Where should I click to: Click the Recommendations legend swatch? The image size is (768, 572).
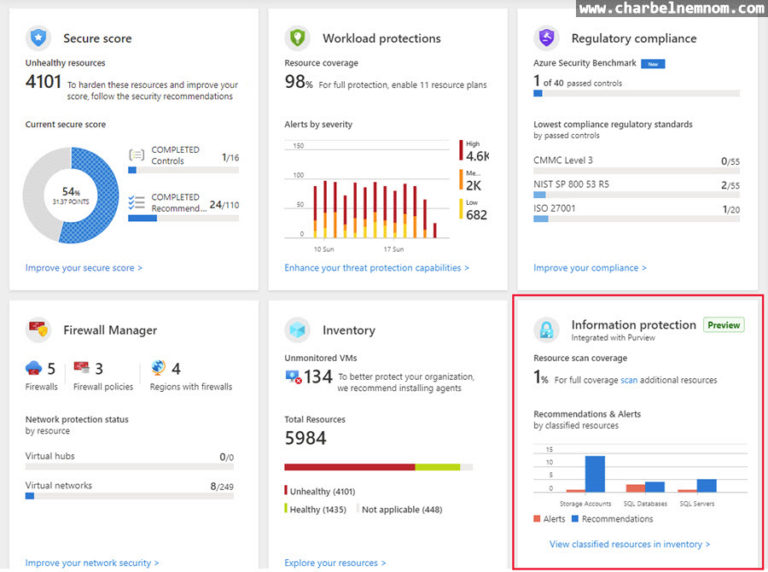tap(575, 519)
